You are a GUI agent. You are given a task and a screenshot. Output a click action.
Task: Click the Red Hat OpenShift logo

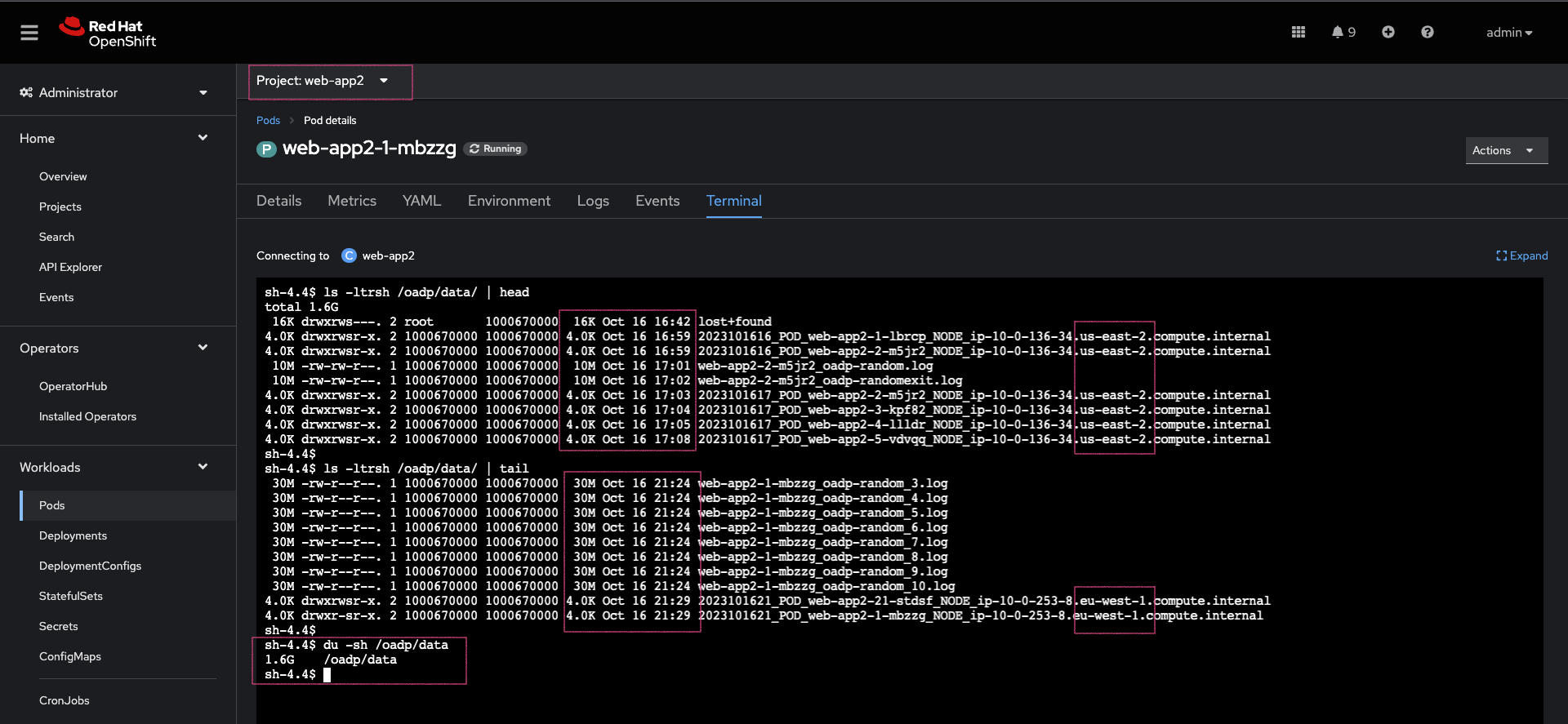point(108,33)
